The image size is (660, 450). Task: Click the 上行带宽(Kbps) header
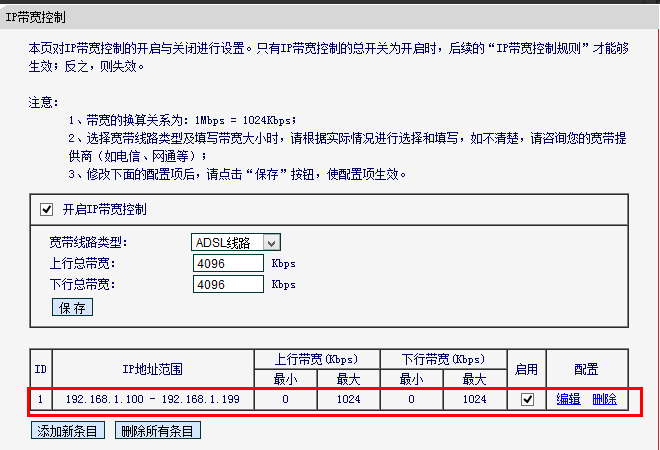[x=317, y=359]
